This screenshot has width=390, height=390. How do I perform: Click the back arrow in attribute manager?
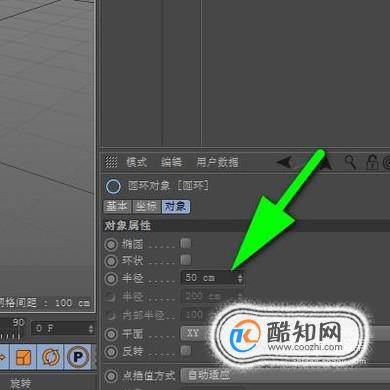[285, 162]
